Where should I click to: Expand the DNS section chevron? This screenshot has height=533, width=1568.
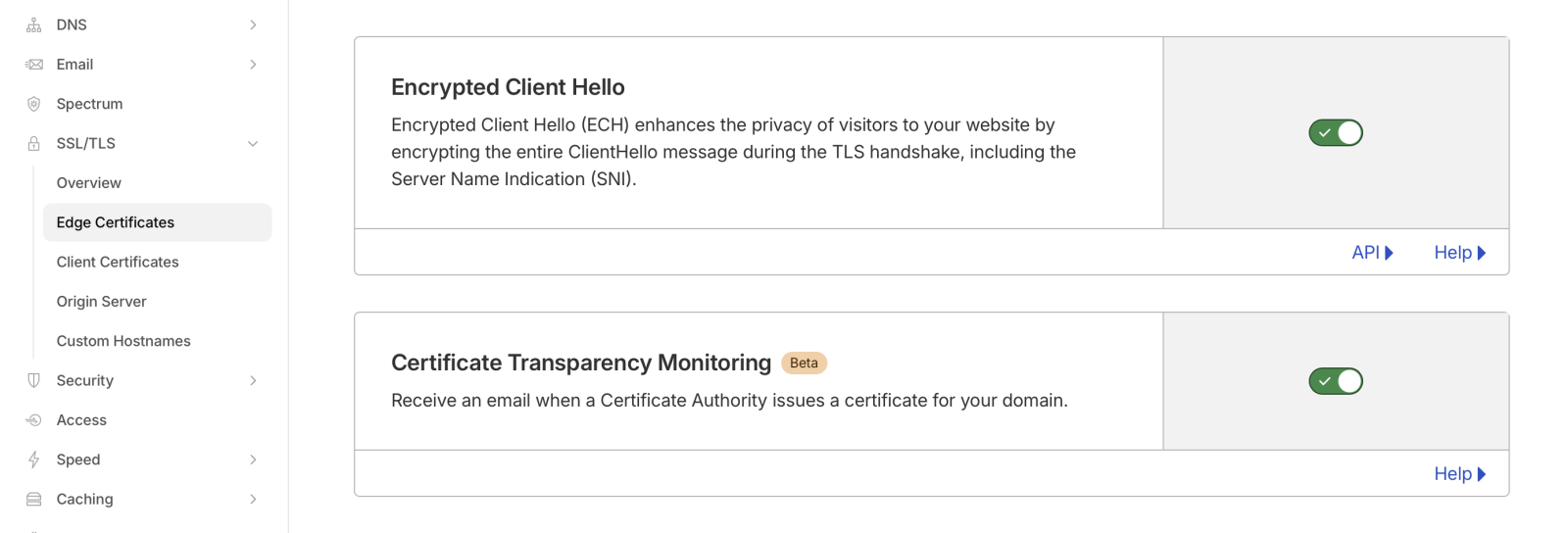[x=253, y=24]
